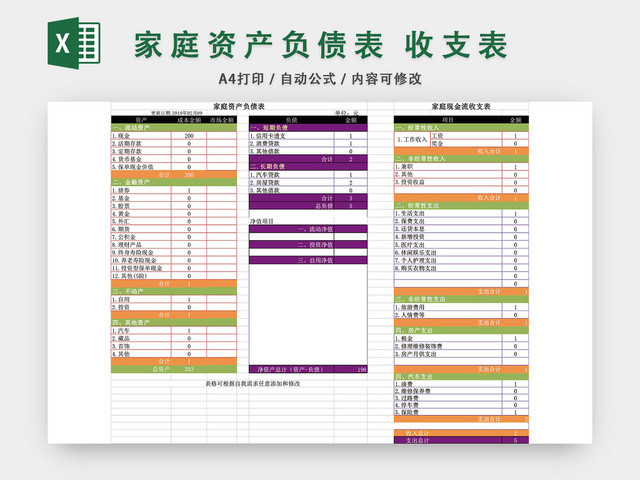
Task: Select the '5. 保单现金价值' row
Action: (174, 167)
